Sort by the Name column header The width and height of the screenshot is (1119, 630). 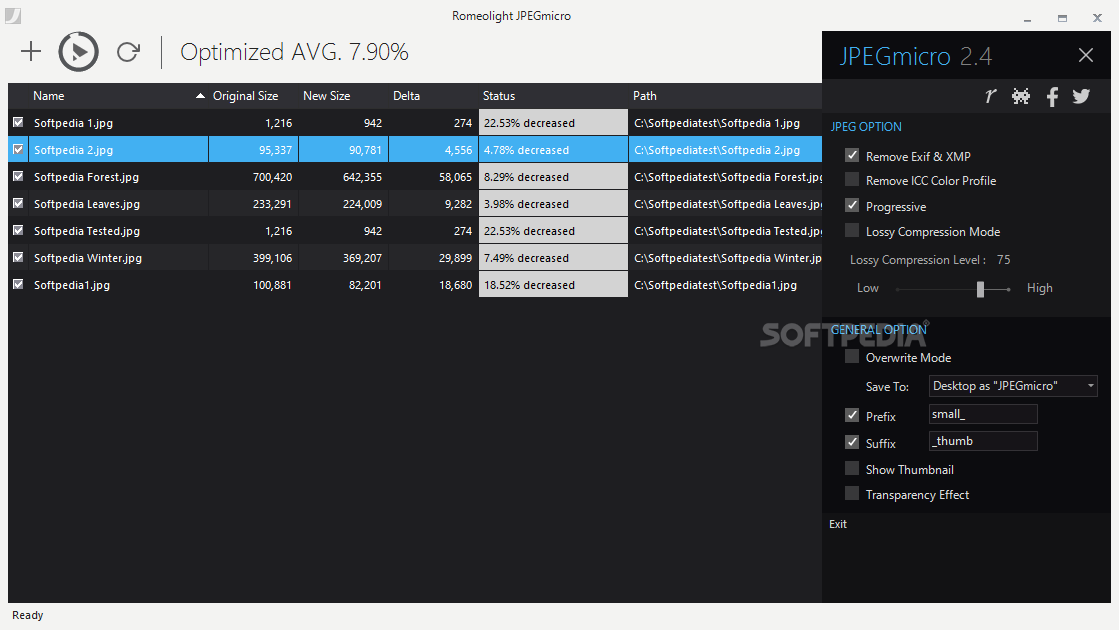49,96
